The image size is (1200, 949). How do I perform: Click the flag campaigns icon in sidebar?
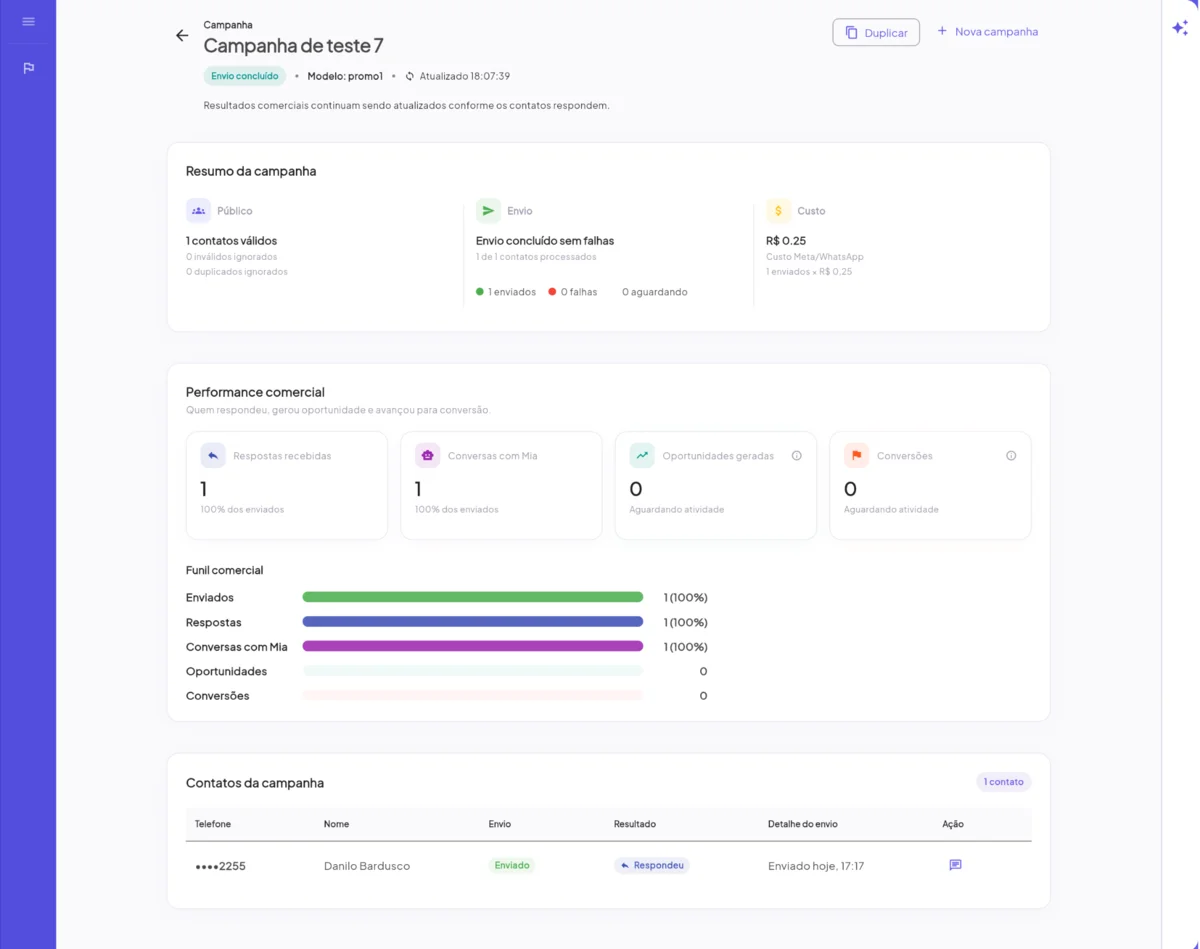[x=28, y=68]
